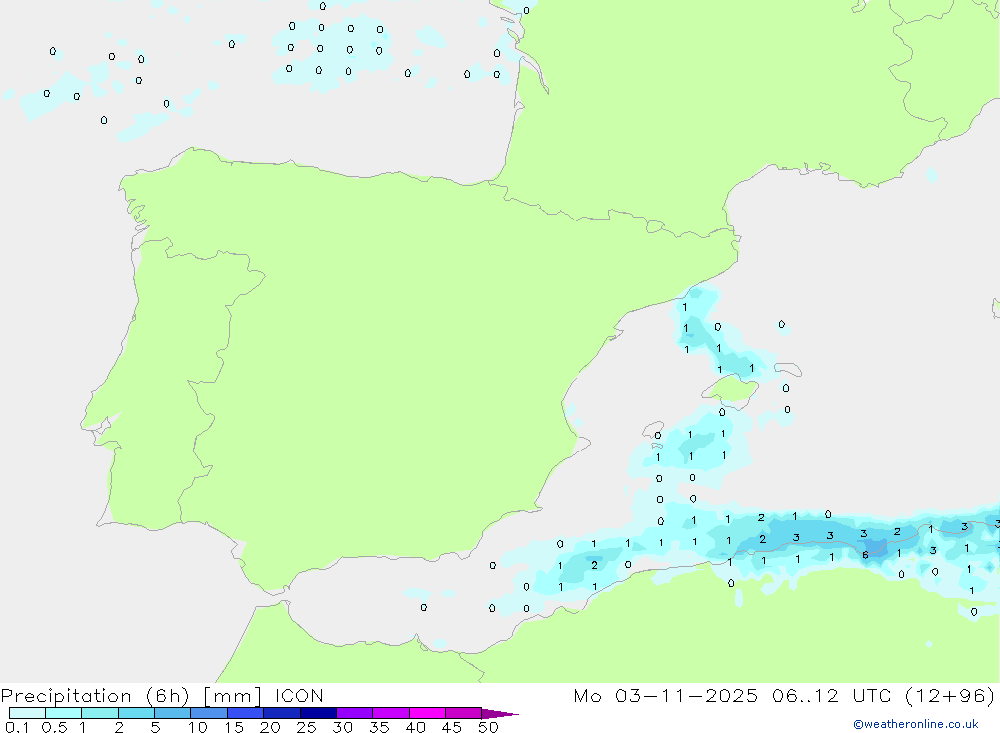
Task: Click the "40" legend scale label
Action: click(416, 727)
